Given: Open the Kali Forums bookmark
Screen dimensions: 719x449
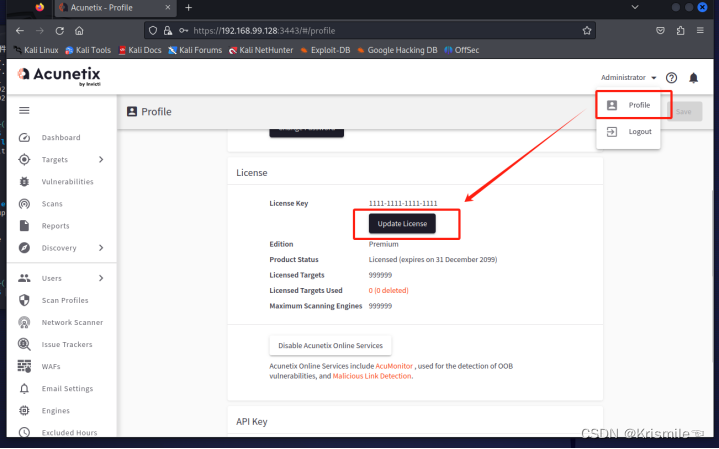Looking at the screenshot, I should 195,50.
